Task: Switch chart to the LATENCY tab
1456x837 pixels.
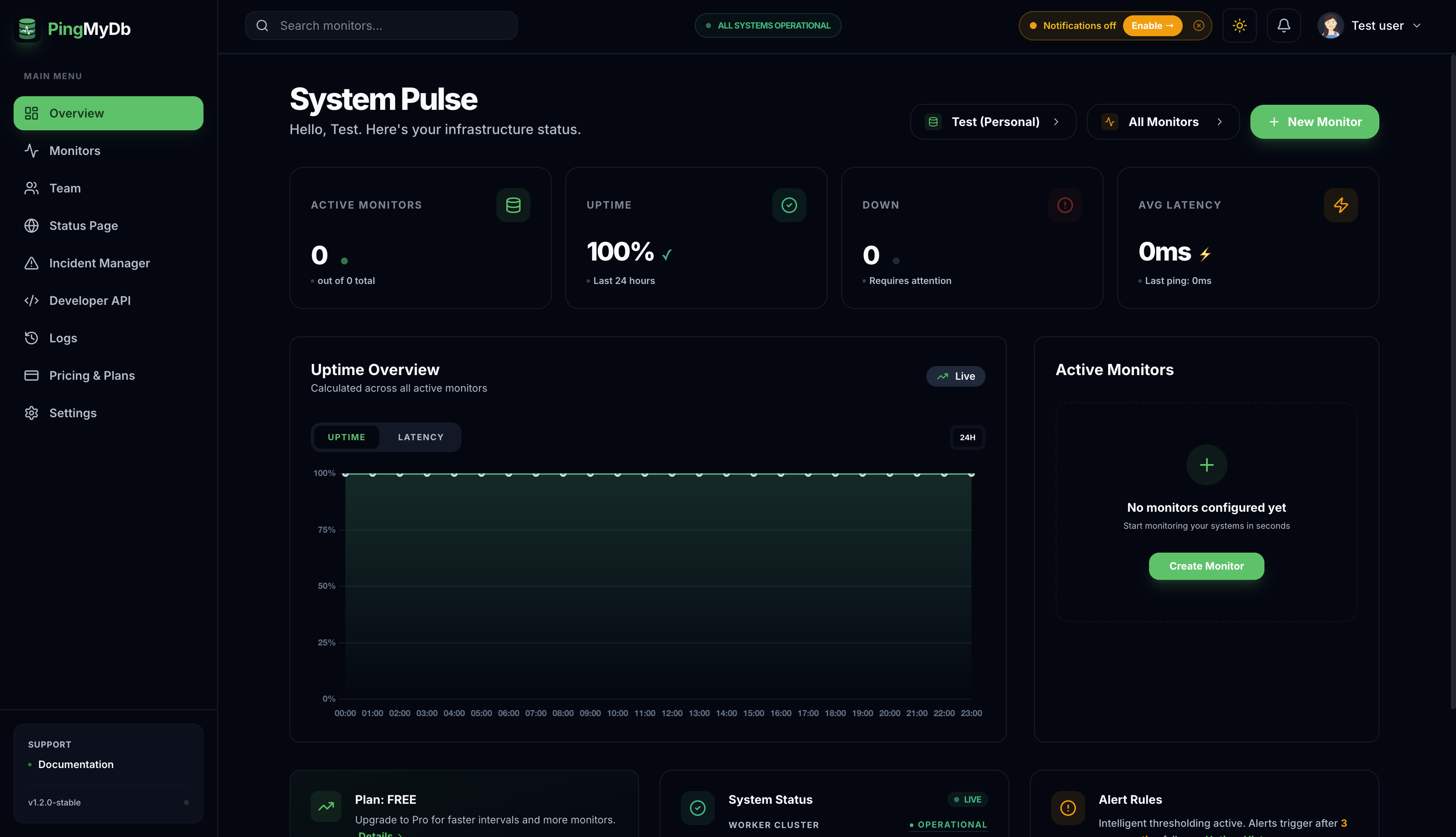Action: [x=420, y=437]
